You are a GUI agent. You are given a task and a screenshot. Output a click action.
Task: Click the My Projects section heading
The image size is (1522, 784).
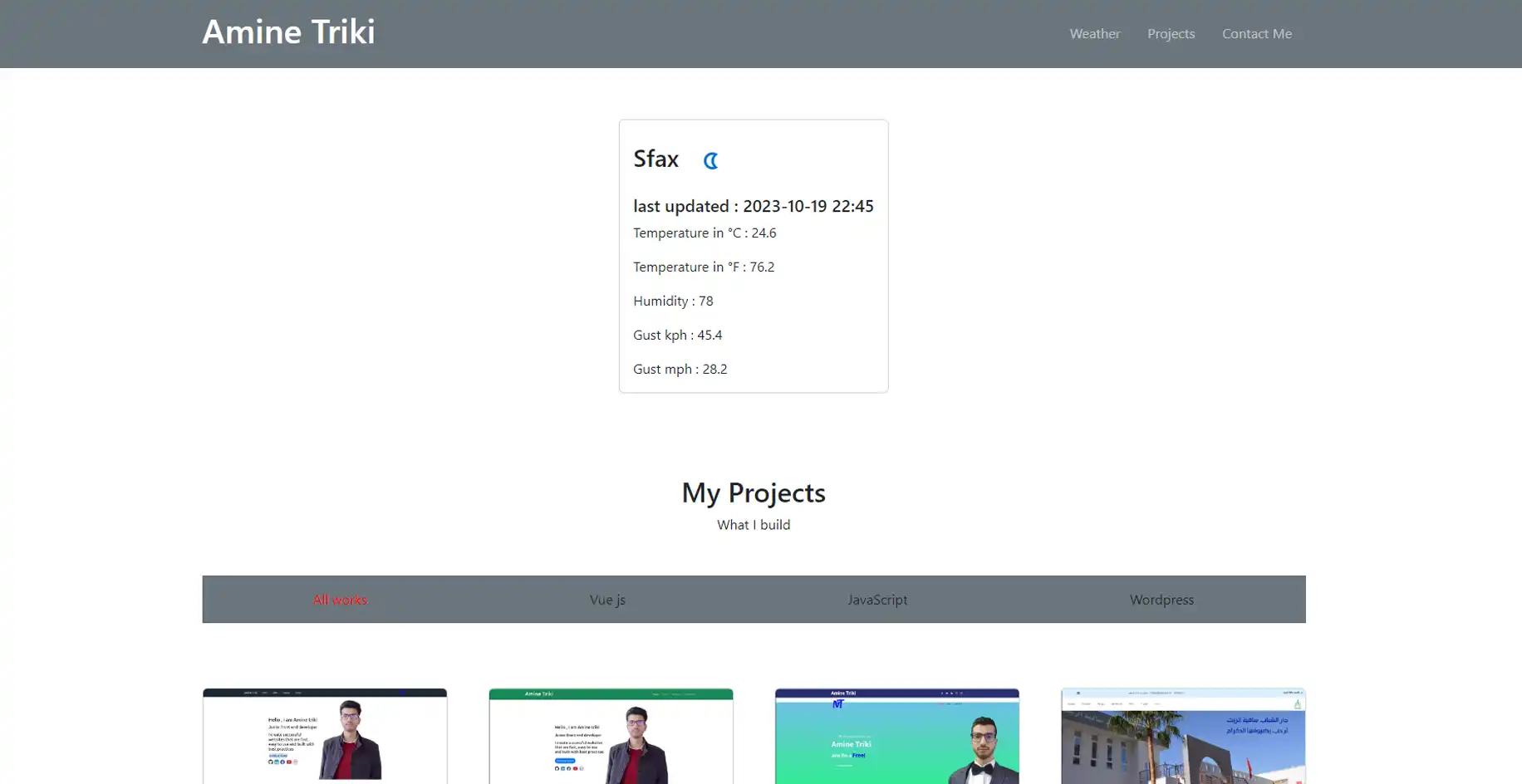tap(753, 492)
